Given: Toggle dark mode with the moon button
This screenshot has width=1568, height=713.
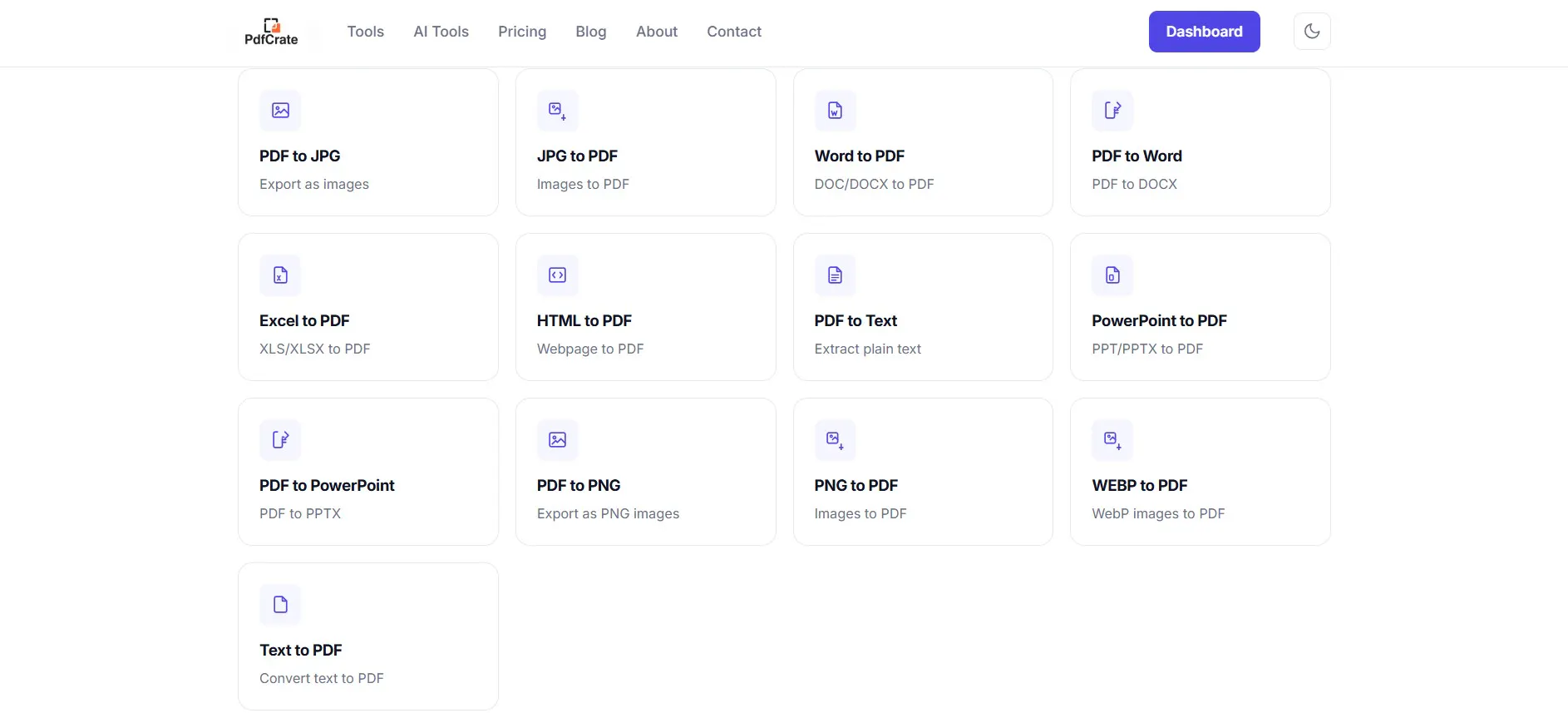Looking at the screenshot, I should pyautogui.click(x=1312, y=32).
